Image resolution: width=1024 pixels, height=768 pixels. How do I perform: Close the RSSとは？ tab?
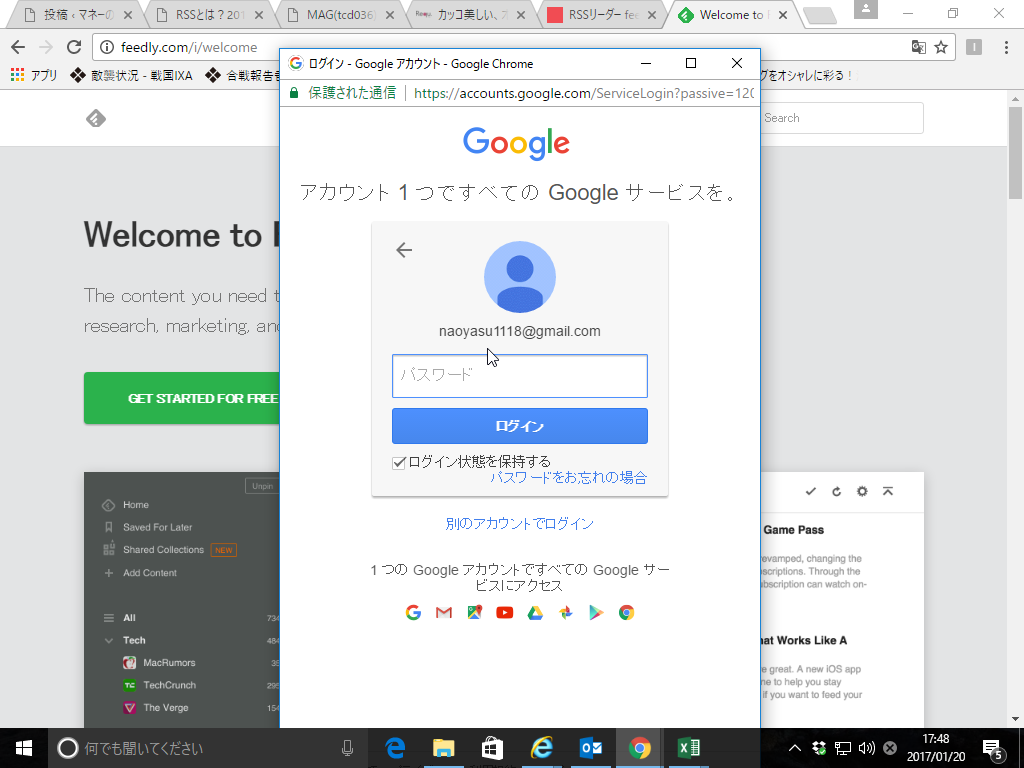tap(259, 15)
